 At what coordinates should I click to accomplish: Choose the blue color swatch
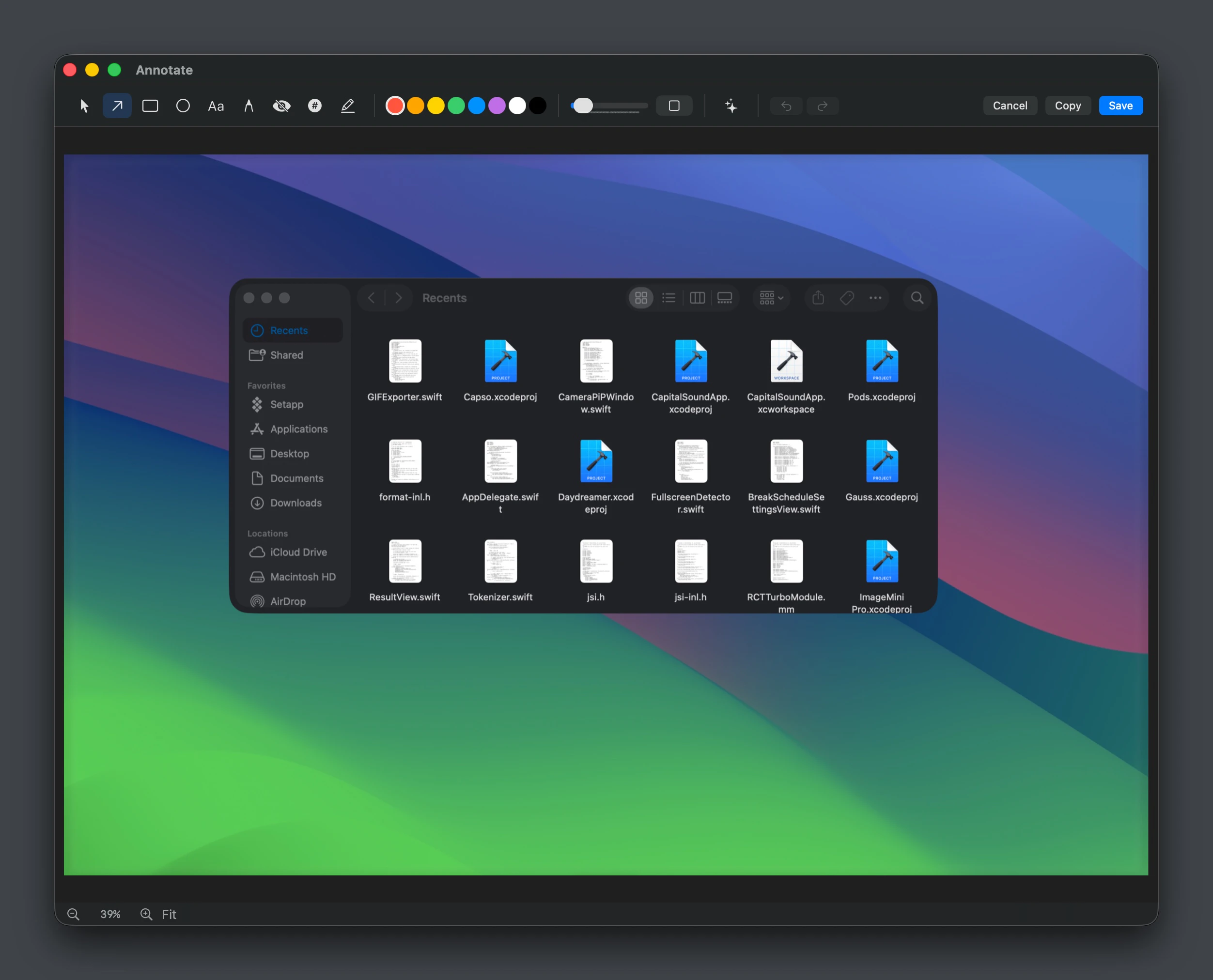[477, 106]
